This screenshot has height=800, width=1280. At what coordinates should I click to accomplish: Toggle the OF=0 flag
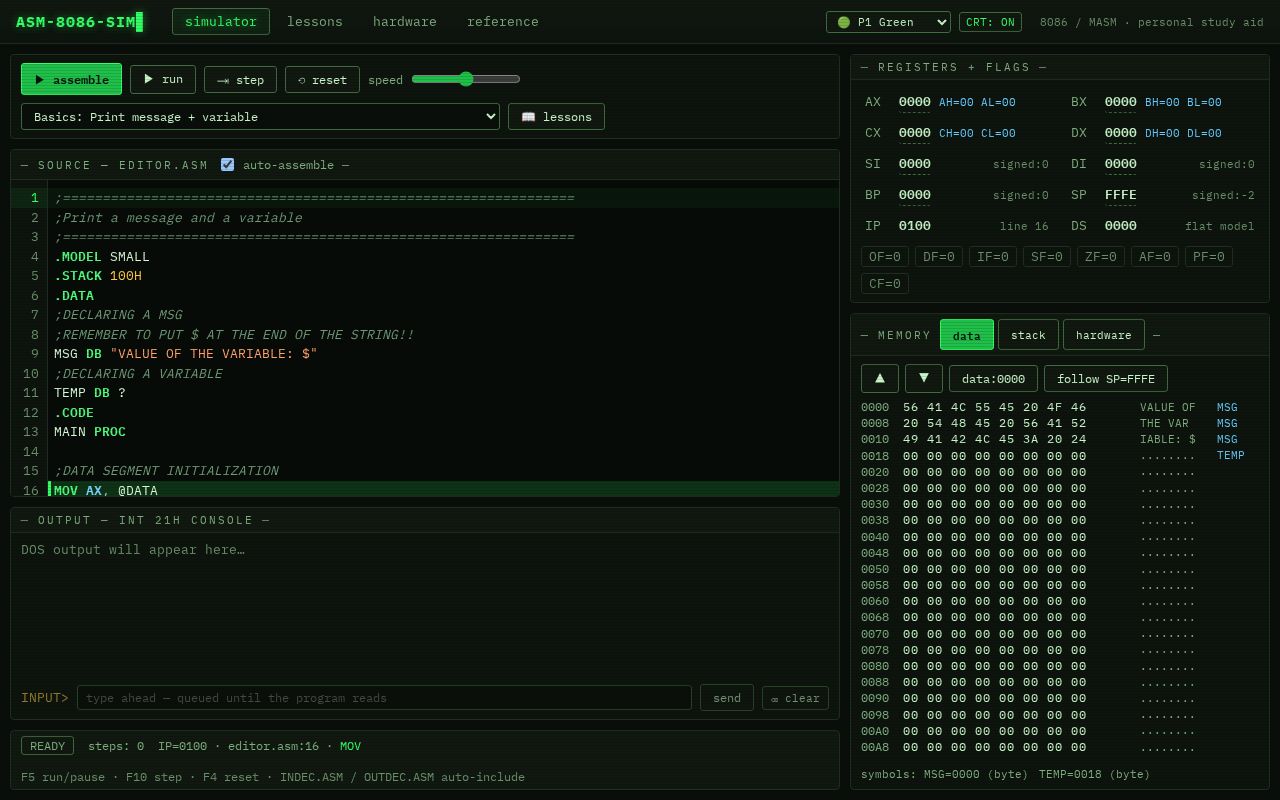click(885, 257)
